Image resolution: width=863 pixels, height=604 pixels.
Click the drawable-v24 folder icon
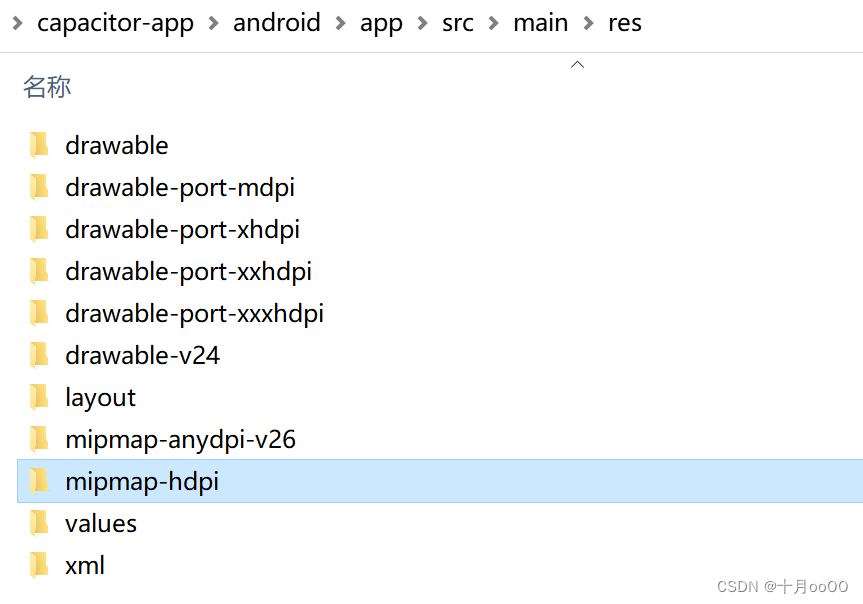[x=40, y=355]
